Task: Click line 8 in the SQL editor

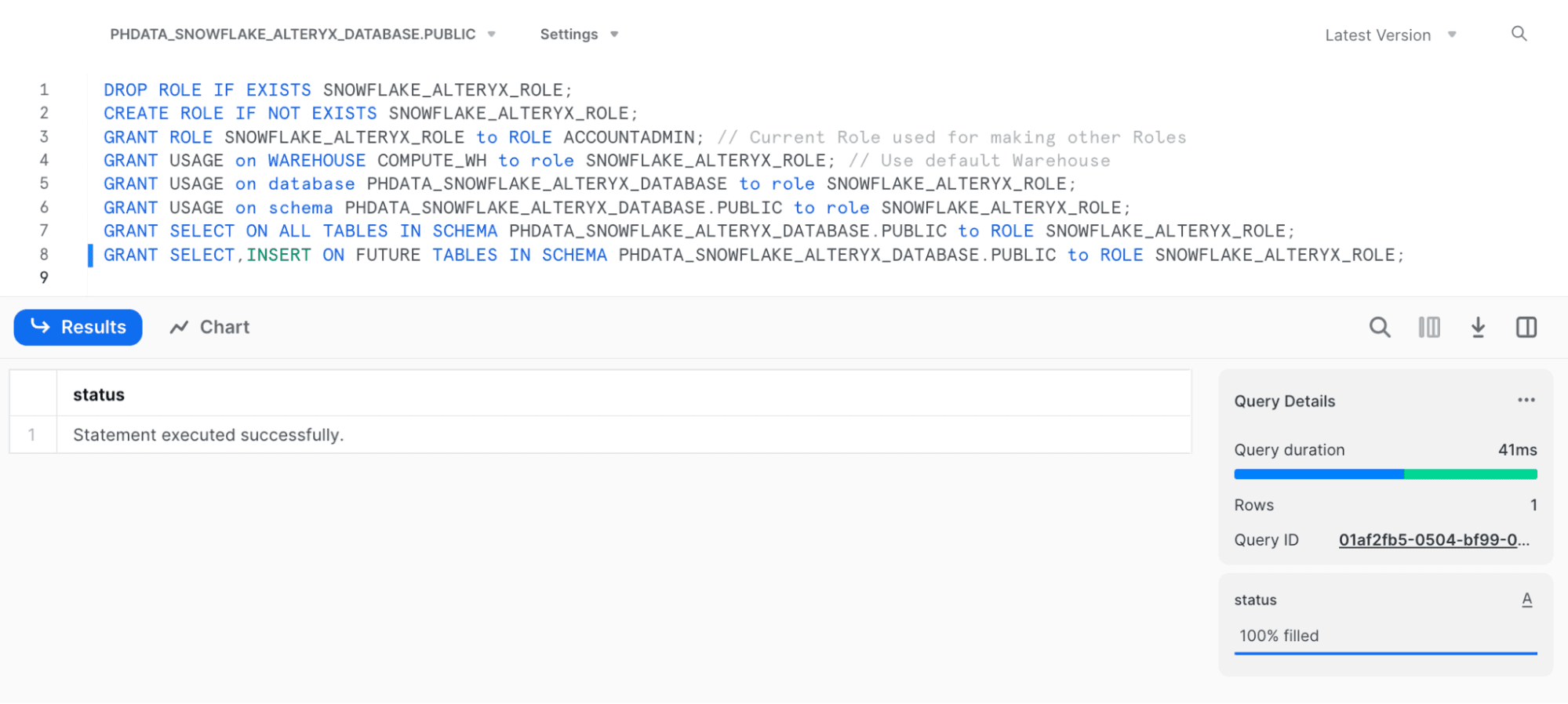Action: pos(753,255)
